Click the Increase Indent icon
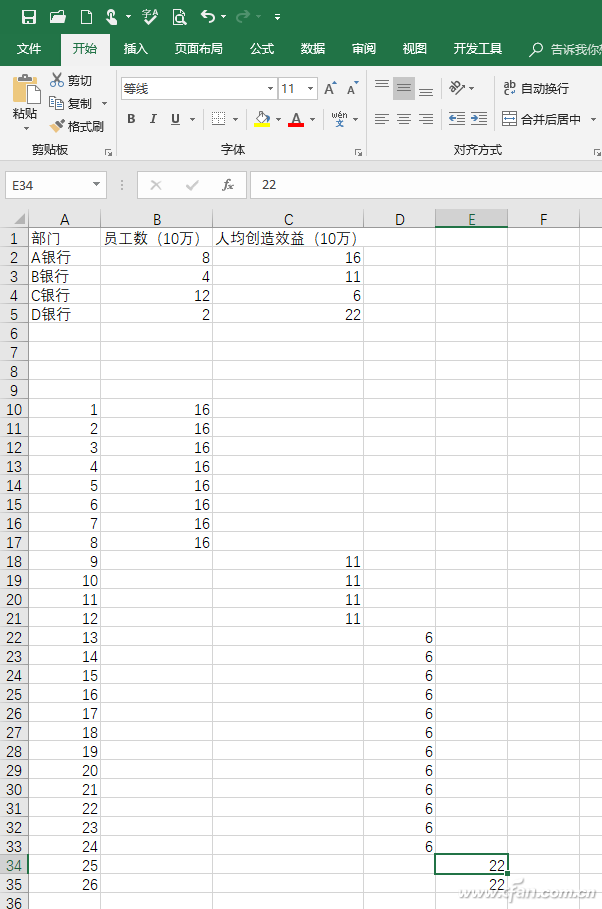Screen dimensions: 602x909 479,119
